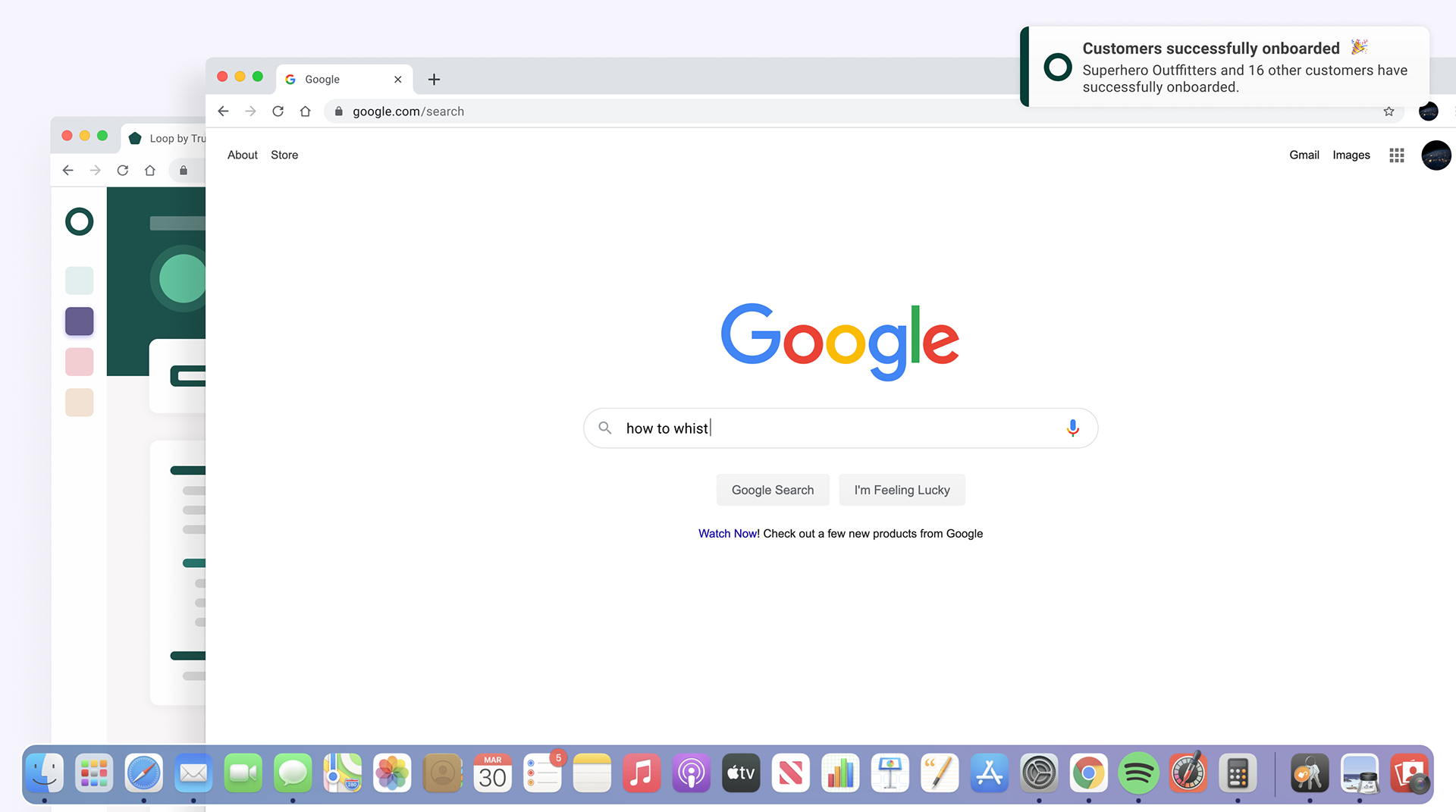This screenshot has height=812, width=1456.
Task: Open the Watch Now link
Action: tap(727, 534)
